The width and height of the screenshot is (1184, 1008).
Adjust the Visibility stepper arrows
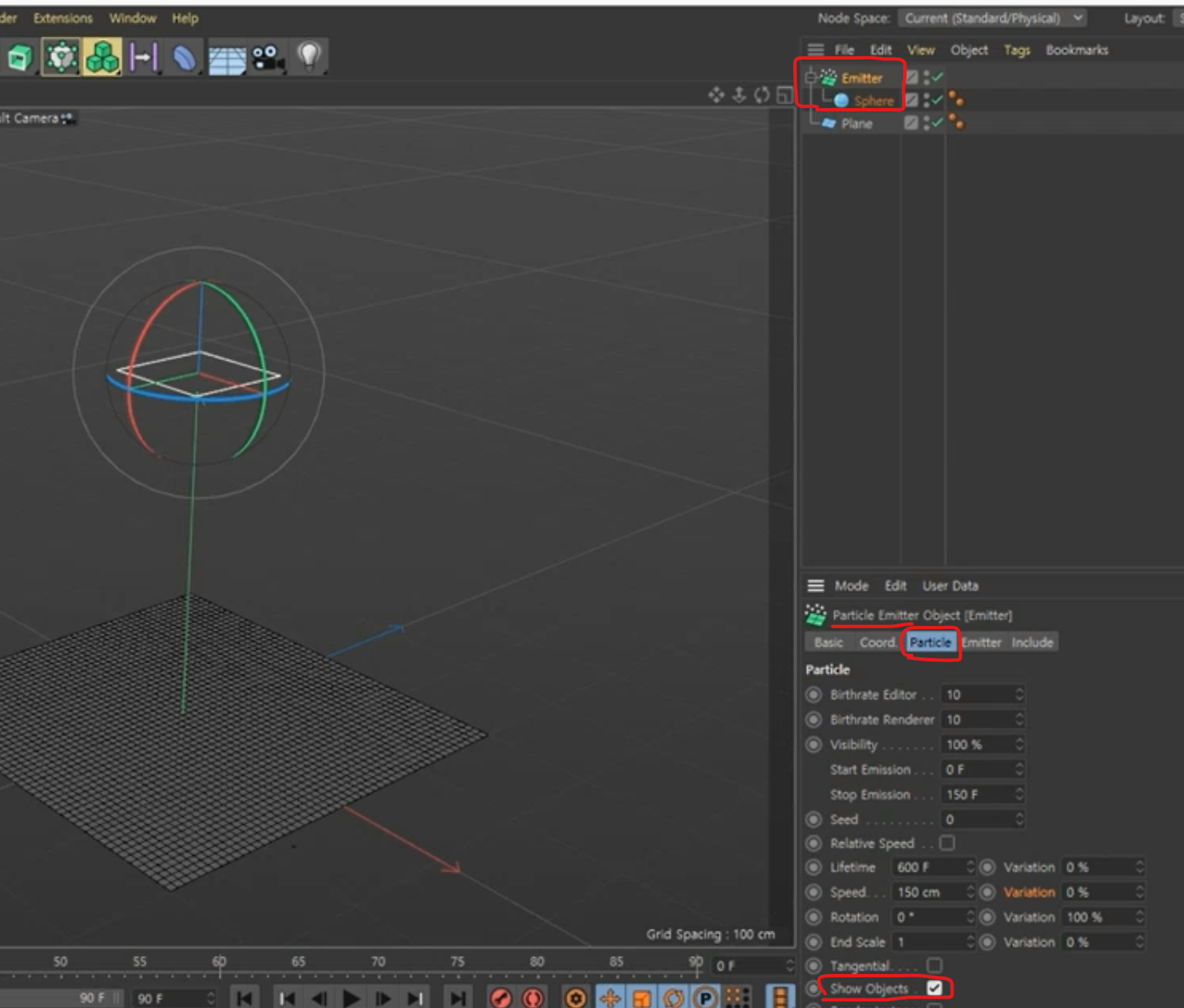(x=1019, y=744)
